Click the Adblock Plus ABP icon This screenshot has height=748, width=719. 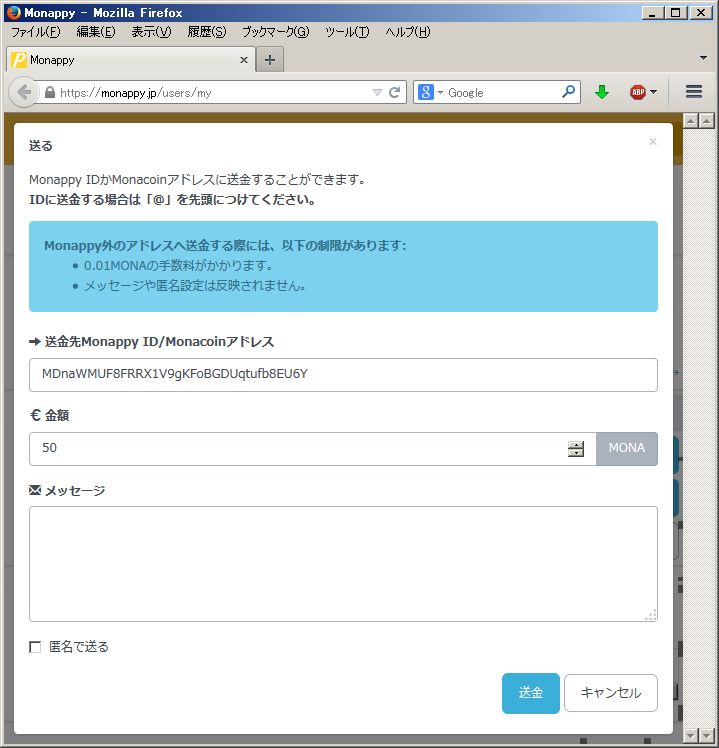click(x=638, y=92)
